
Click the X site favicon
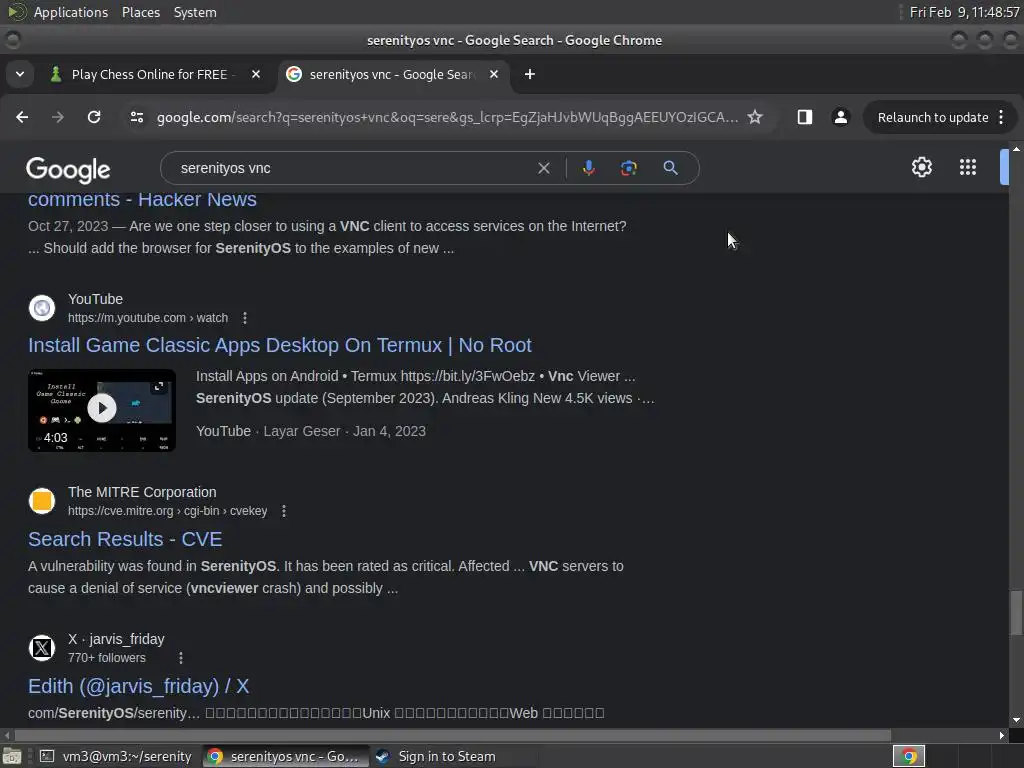42,648
